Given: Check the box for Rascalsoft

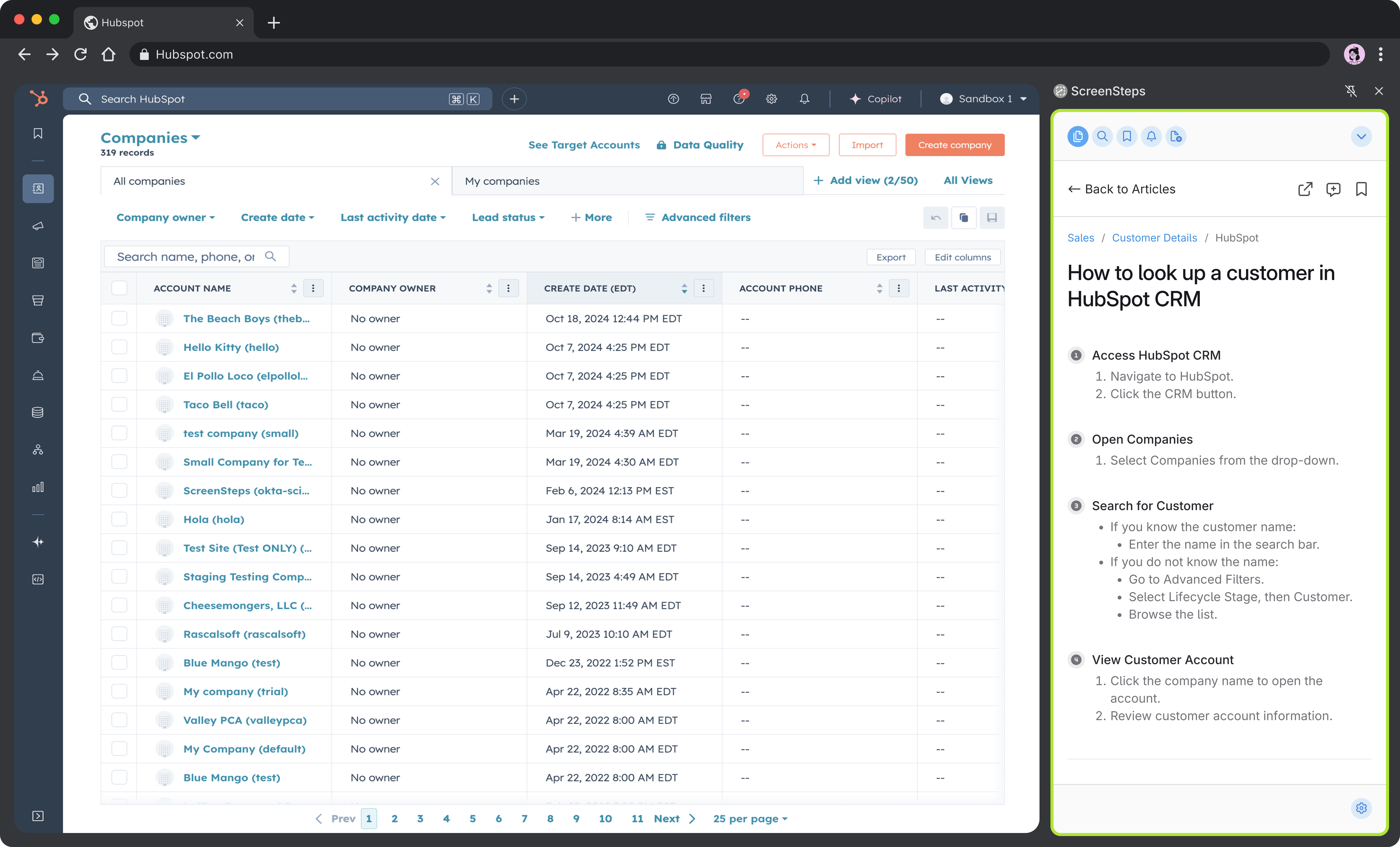Looking at the screenshot, I should 119,634.
